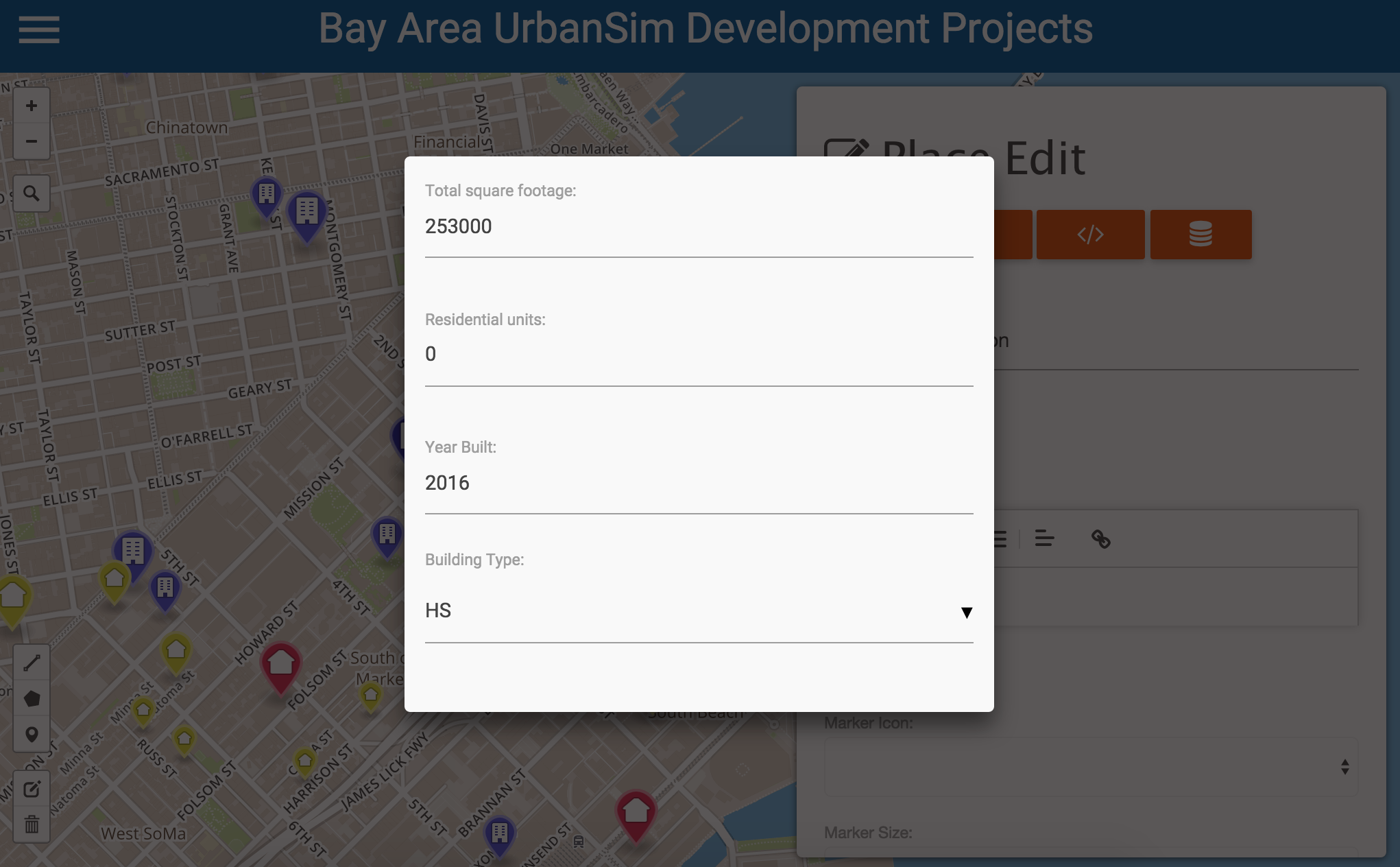Activate the edit layers tool

32,789
